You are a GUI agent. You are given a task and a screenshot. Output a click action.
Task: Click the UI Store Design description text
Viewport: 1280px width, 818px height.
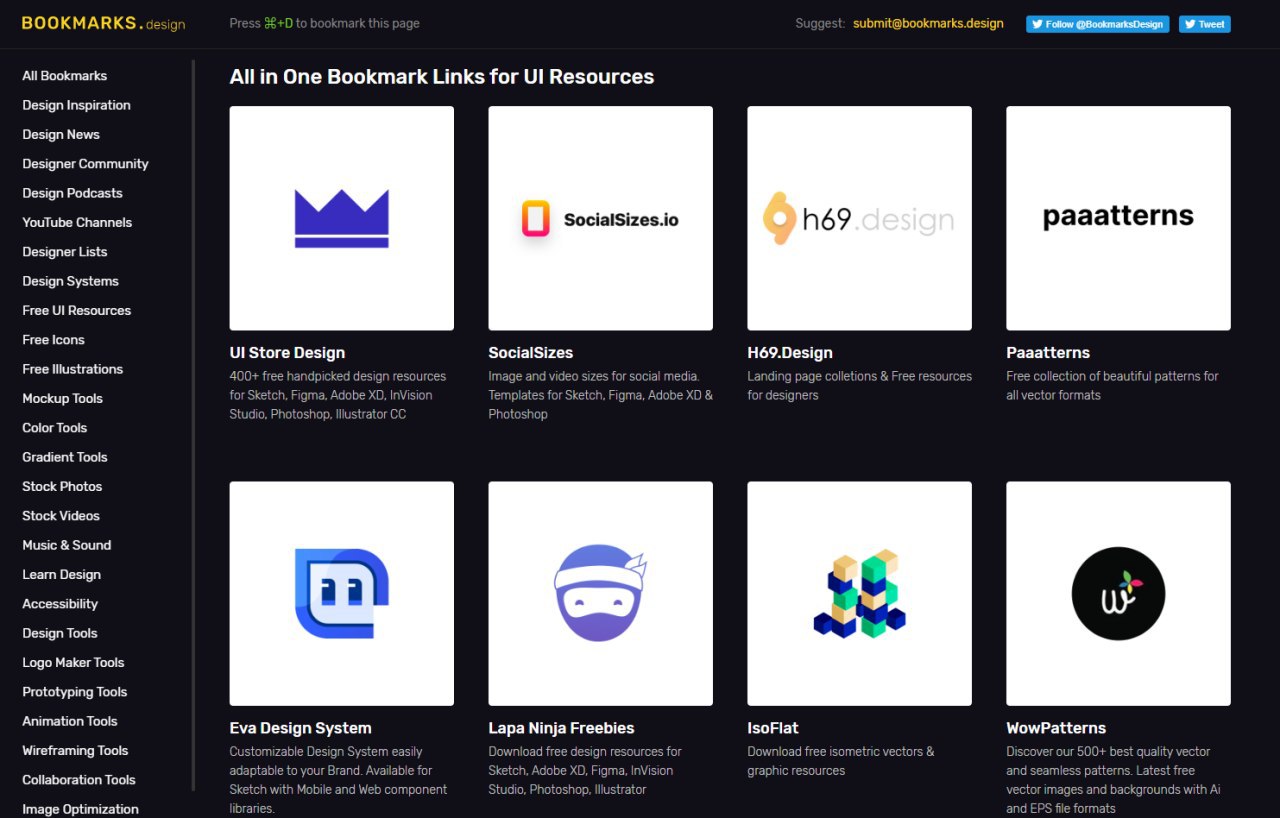[338, 395]
